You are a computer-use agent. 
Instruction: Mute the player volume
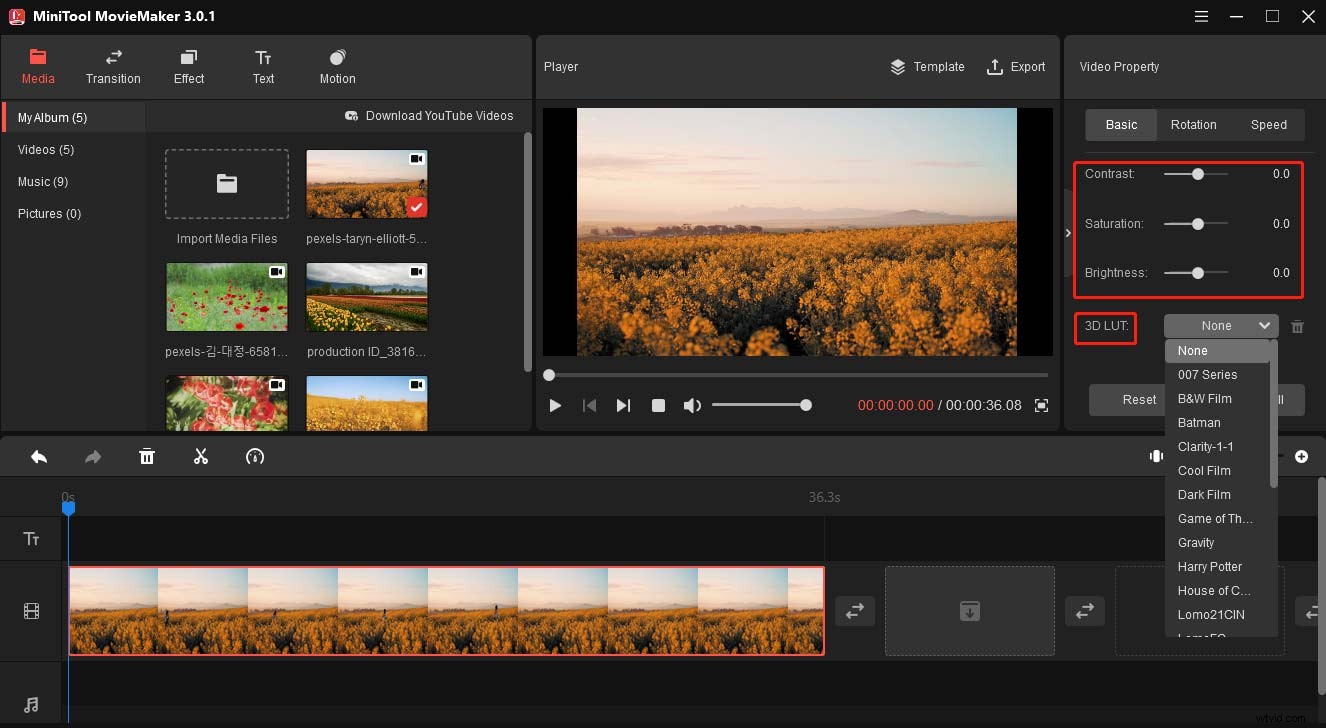tap(692, 405)
